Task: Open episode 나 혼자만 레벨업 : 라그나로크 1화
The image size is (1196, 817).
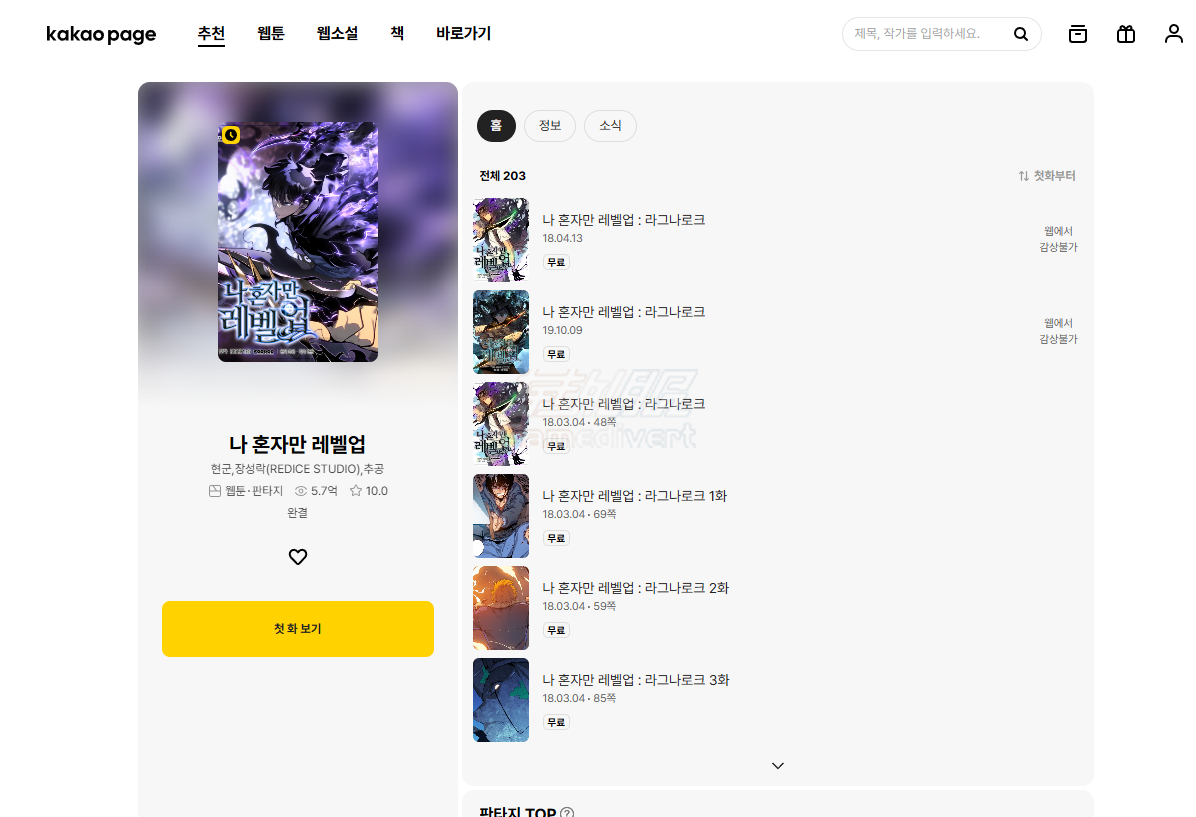Action: 634,495
